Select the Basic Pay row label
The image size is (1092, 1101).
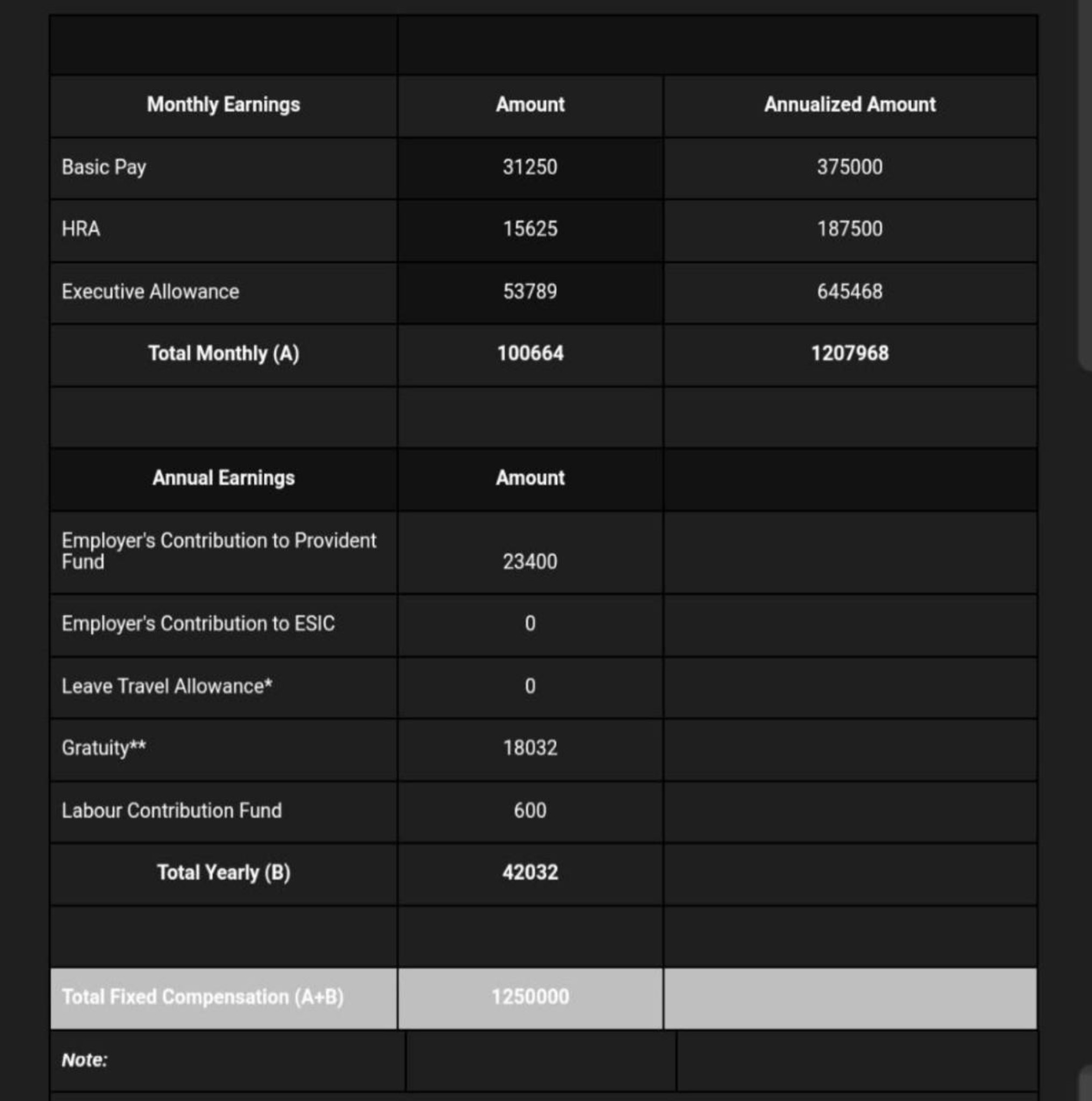coord(104,168)
